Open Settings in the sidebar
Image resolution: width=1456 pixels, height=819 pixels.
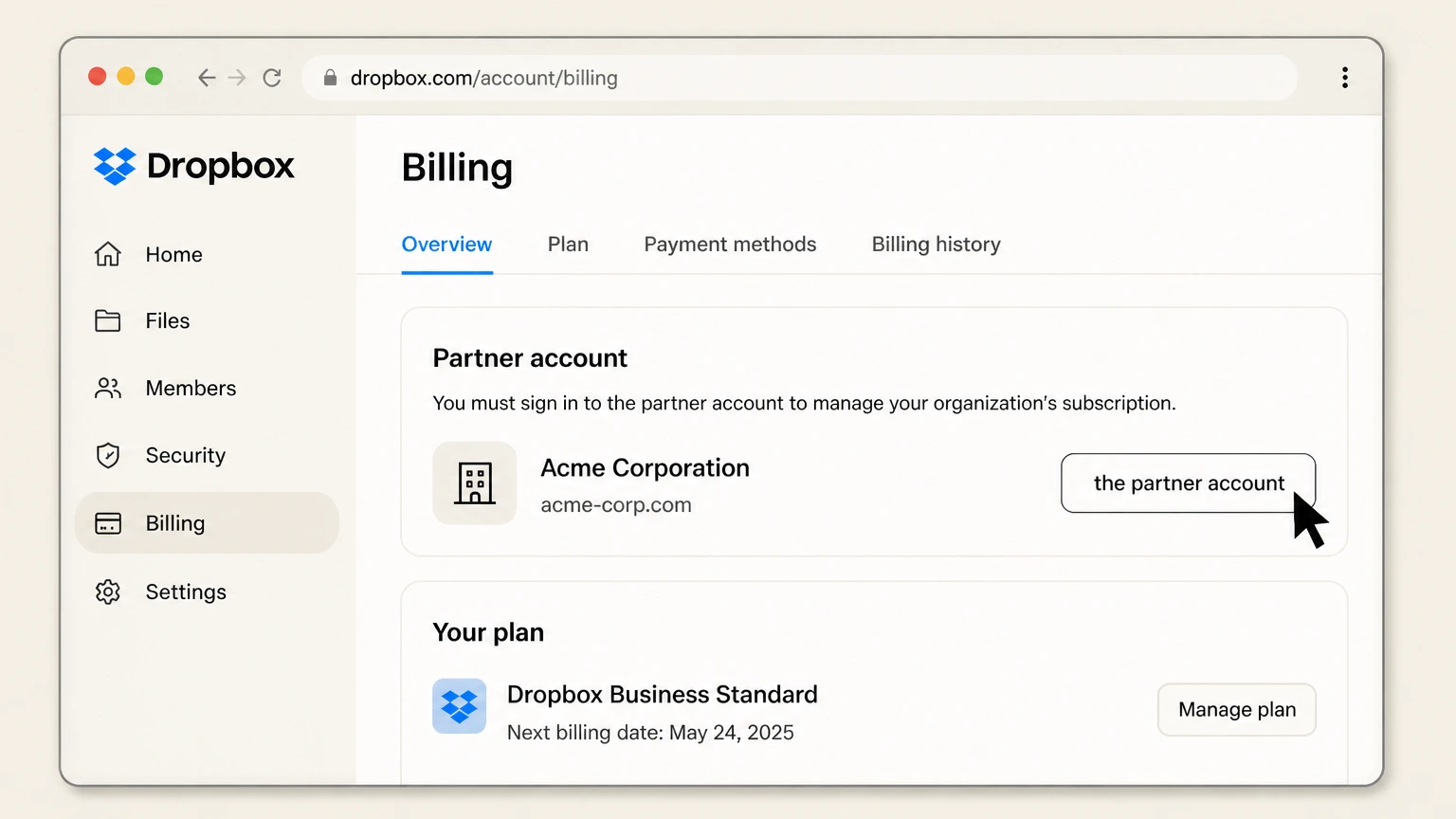pos(207,591)
